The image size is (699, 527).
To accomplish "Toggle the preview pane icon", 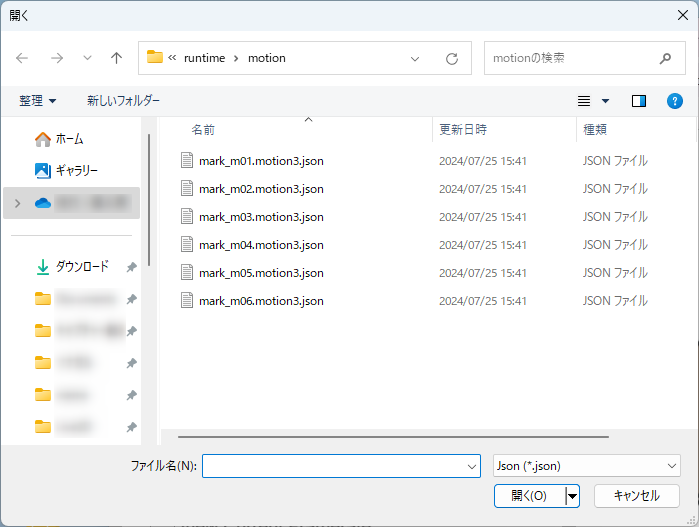I will [x=639, y=101].
